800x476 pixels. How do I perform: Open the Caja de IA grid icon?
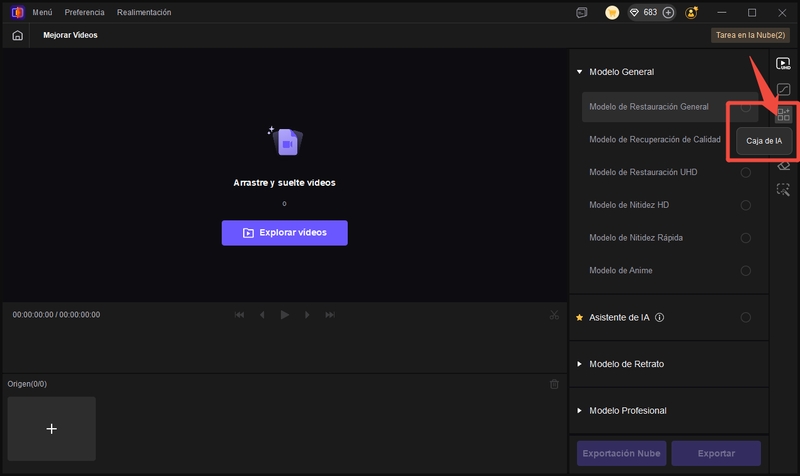(783, 114)
